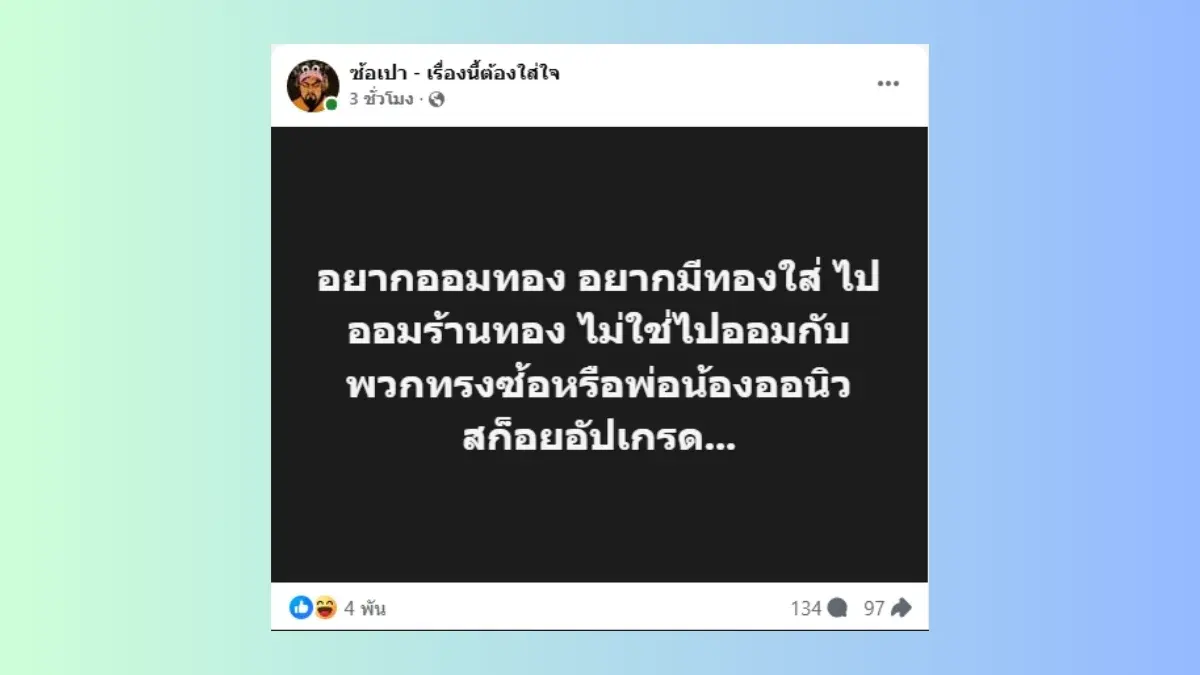Viewport: 1200px width, 675px height.
Task: View who reacted via 4 พัน count
Action: tap(365, 608)
